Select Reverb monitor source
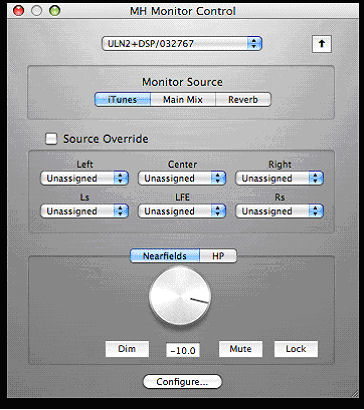 (243, 100)
